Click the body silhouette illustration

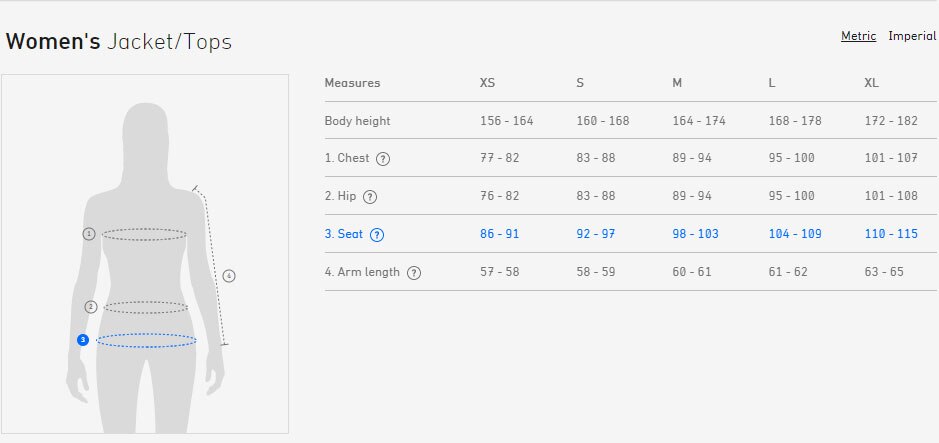[x=145, y=267]
